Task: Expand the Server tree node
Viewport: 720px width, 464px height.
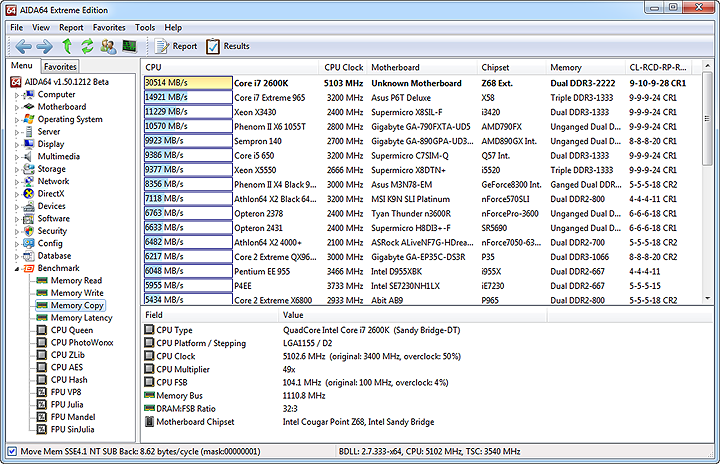Action: [x=17, y=132]
